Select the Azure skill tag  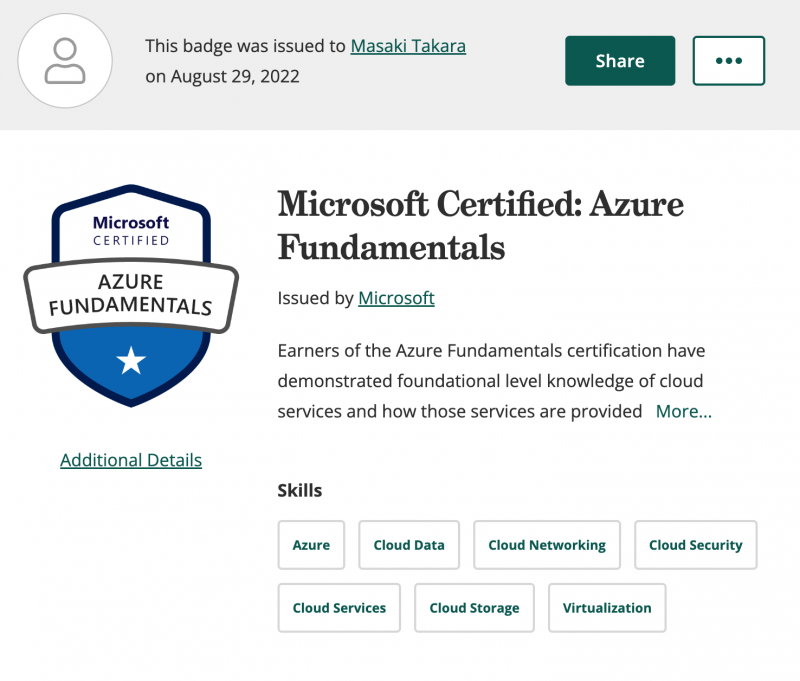pyautogui.click(x=311, y=545)
